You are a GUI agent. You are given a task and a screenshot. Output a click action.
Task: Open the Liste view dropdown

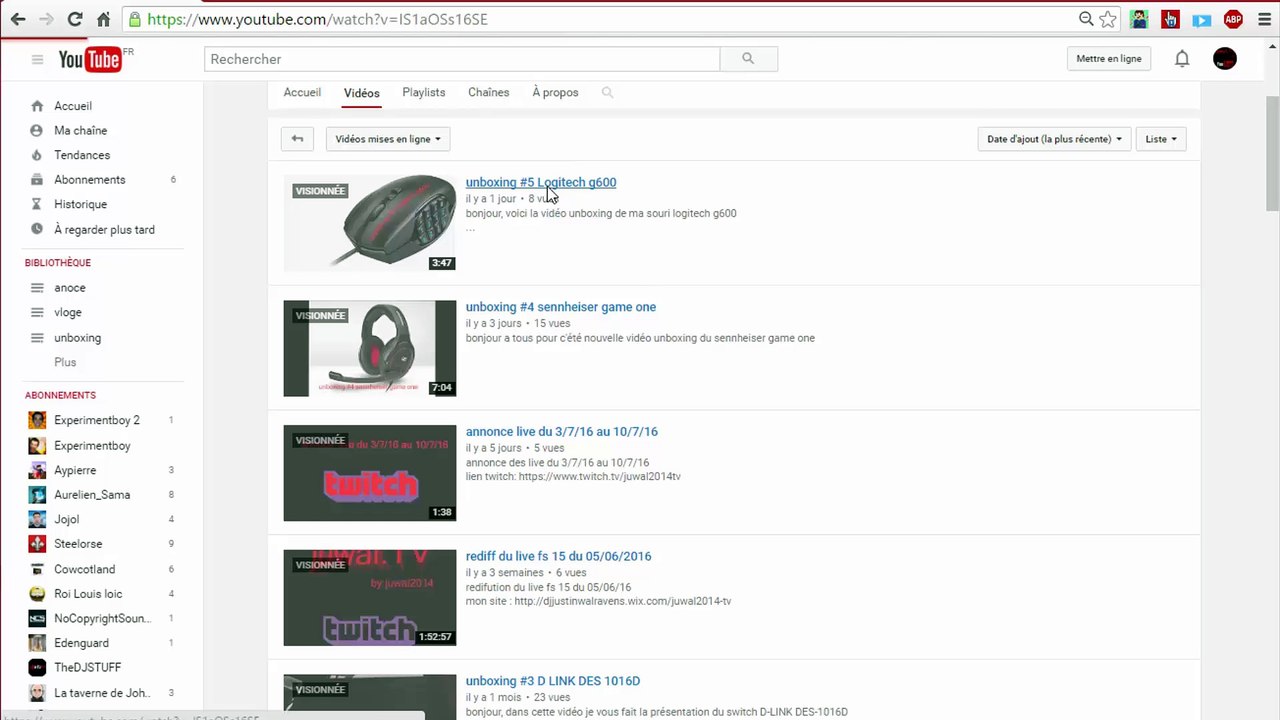tap(1161, 139)
